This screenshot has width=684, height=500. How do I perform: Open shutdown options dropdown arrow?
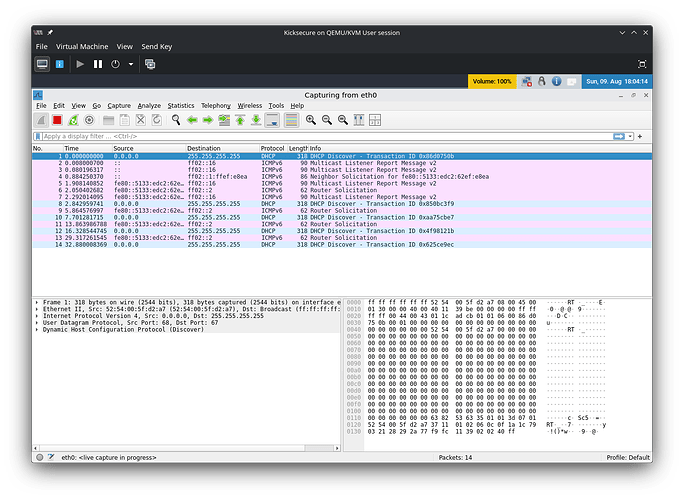pyautogui.click(x=130, y=64)
